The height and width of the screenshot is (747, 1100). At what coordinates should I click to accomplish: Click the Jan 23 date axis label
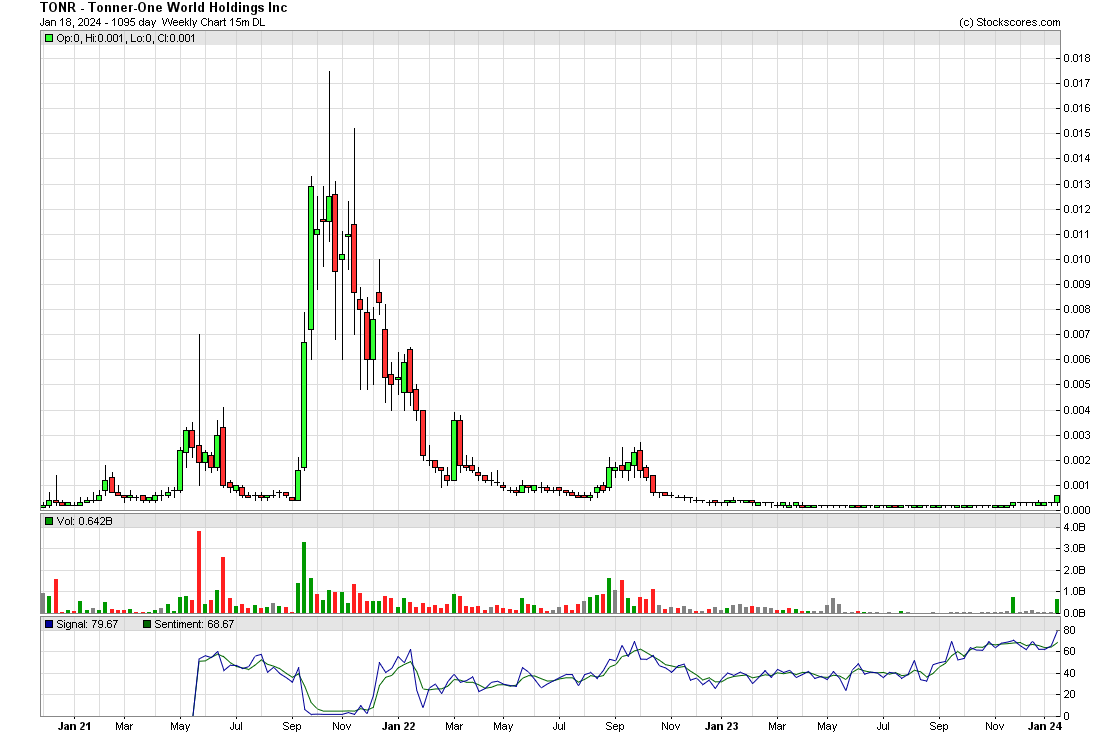722,727
